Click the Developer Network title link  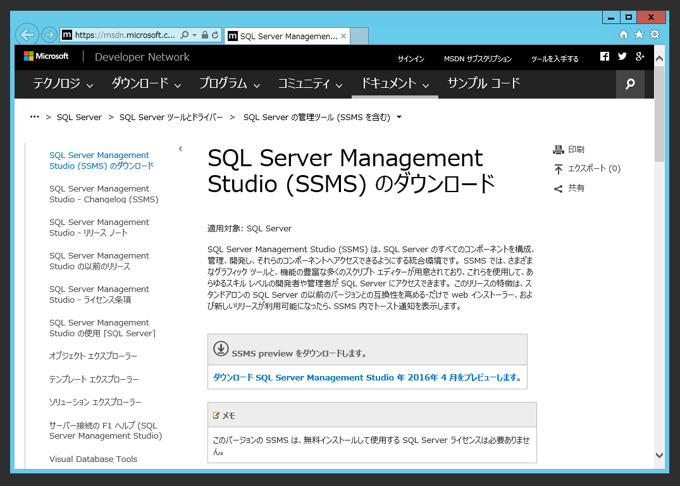tap(142, 57)
